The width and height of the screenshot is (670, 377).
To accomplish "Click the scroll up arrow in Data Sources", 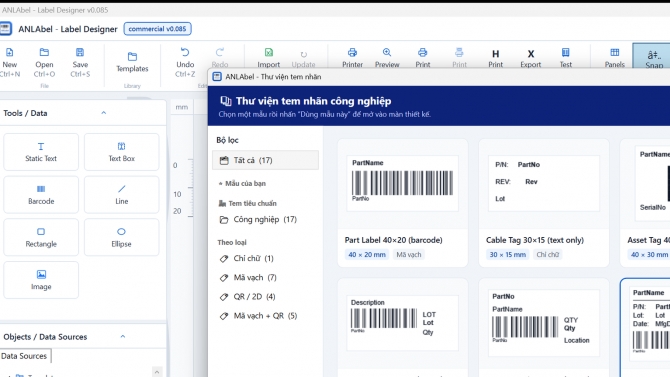I will pos(157,372).
